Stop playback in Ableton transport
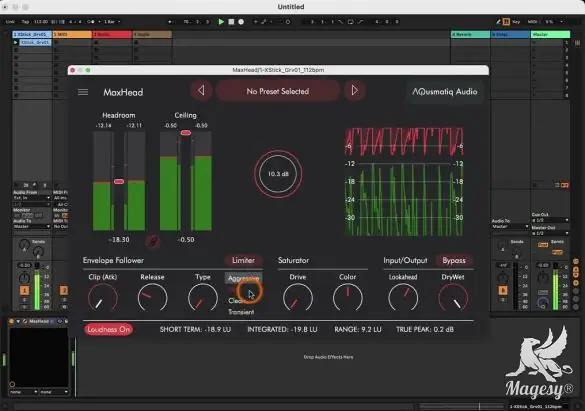585x411 pixels. [231, 22]
